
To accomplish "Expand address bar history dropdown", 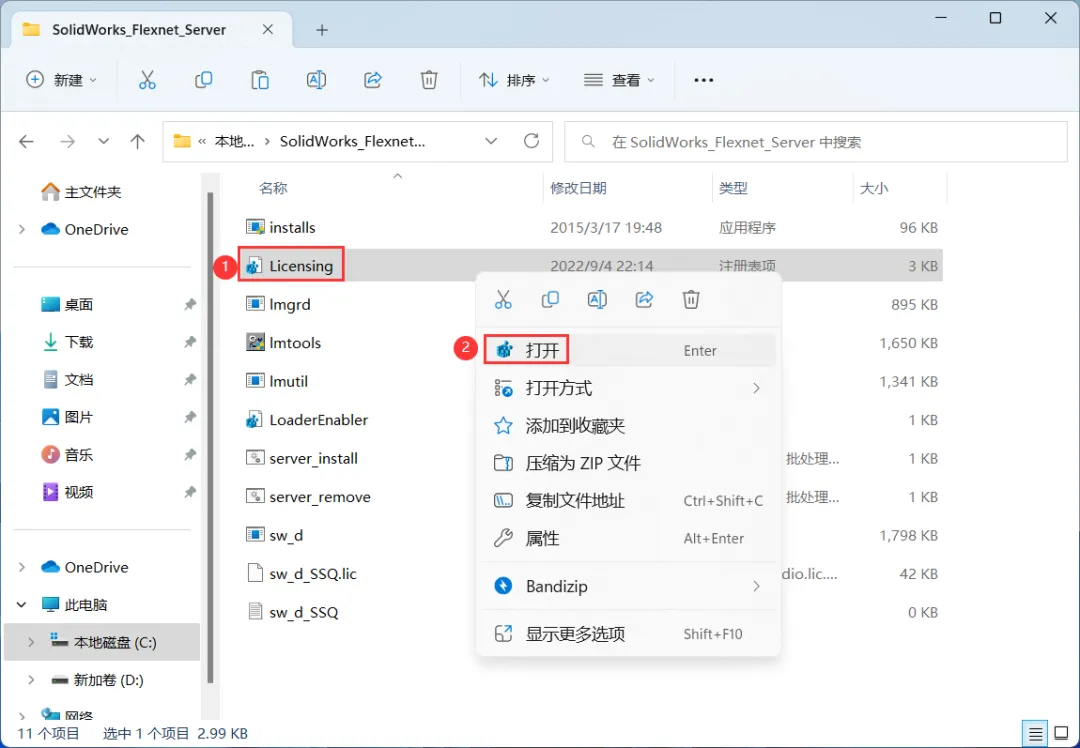I will pos(491,141).
